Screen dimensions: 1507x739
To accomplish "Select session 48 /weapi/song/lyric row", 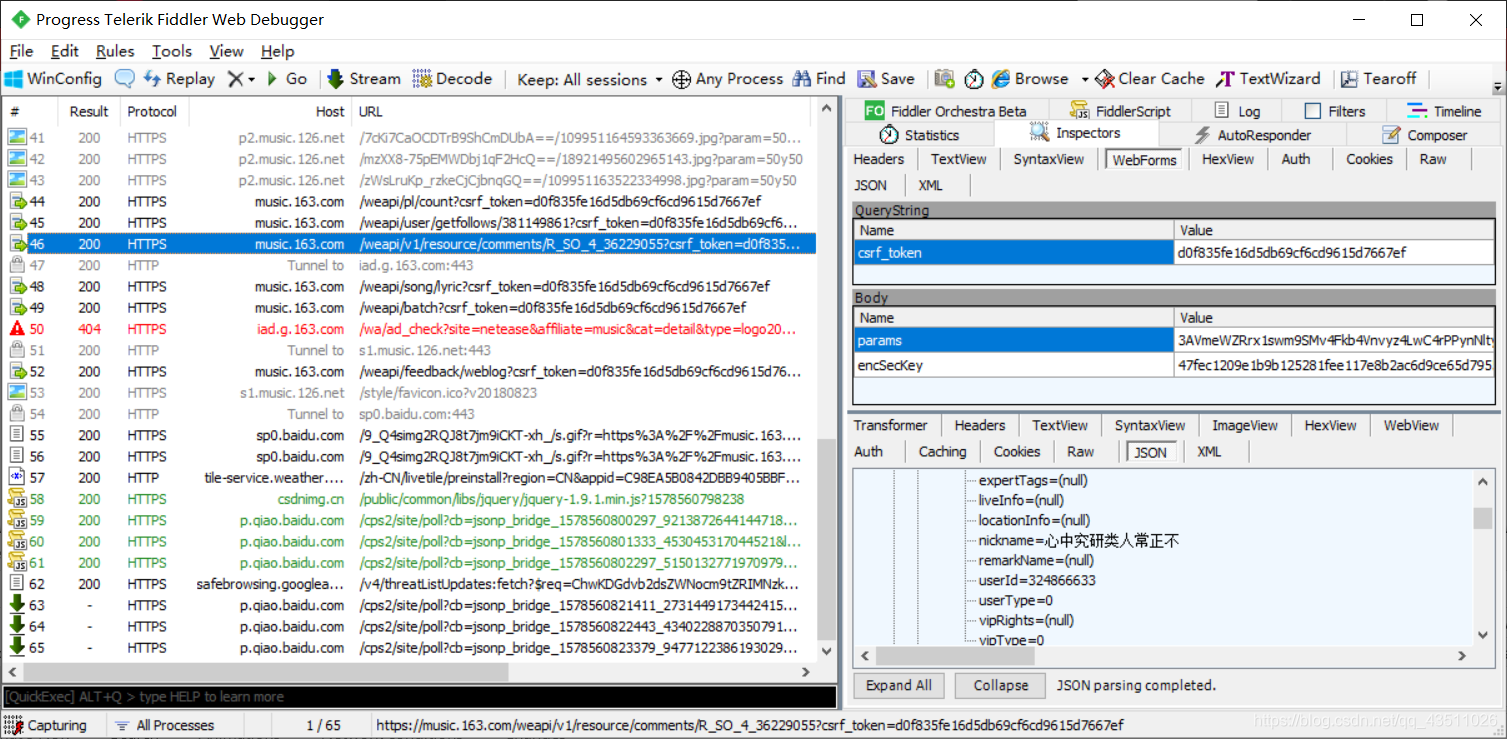I will coord(408,286).
